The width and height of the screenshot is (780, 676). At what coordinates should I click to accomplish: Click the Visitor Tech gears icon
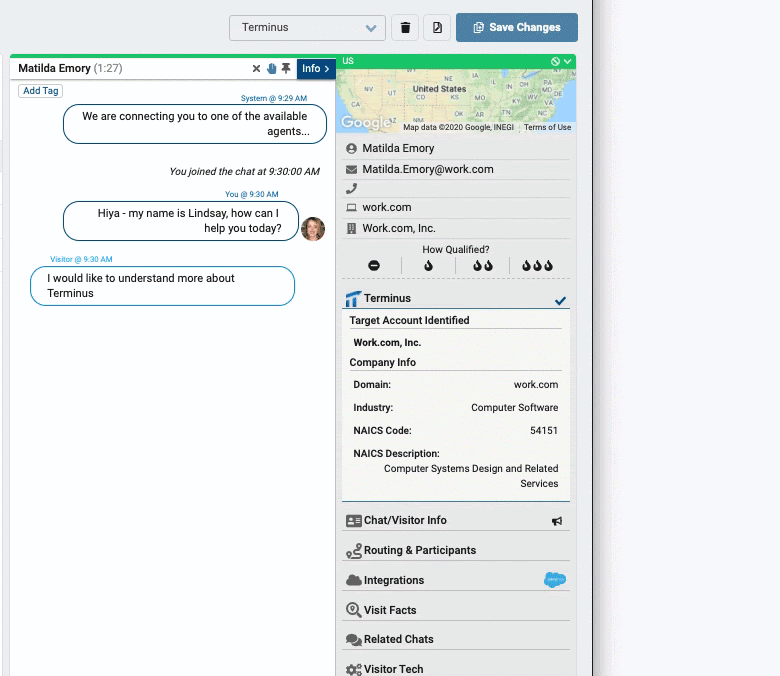pos(353,670)
